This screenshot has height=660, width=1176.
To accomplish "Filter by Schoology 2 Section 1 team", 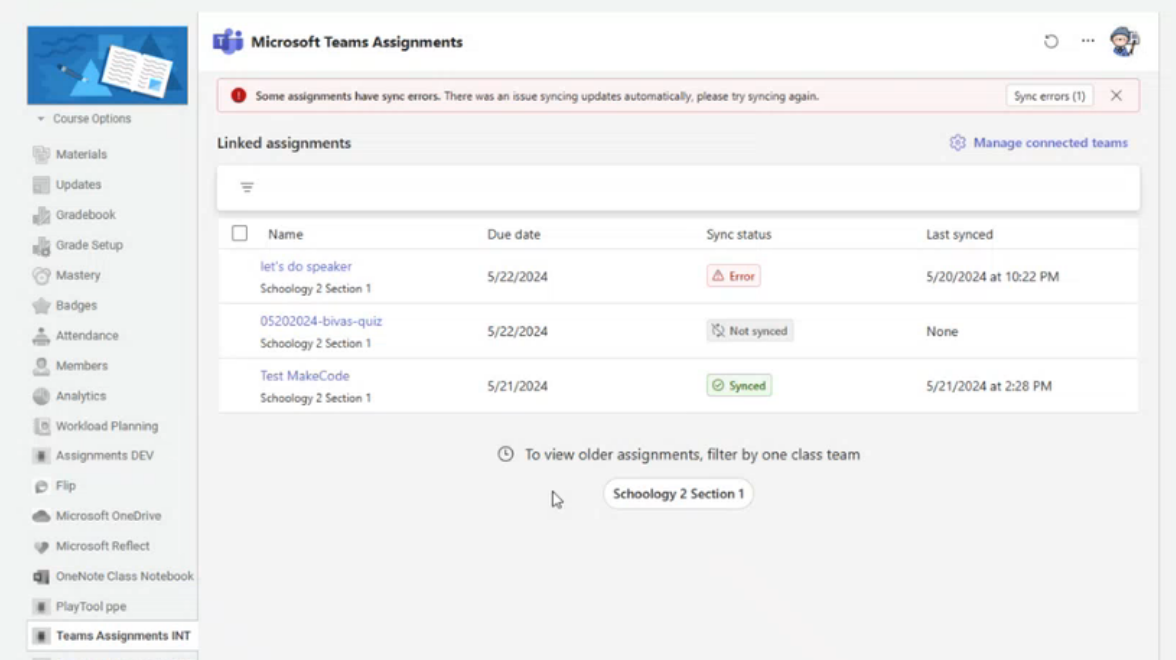I will [x=678, y=494].
